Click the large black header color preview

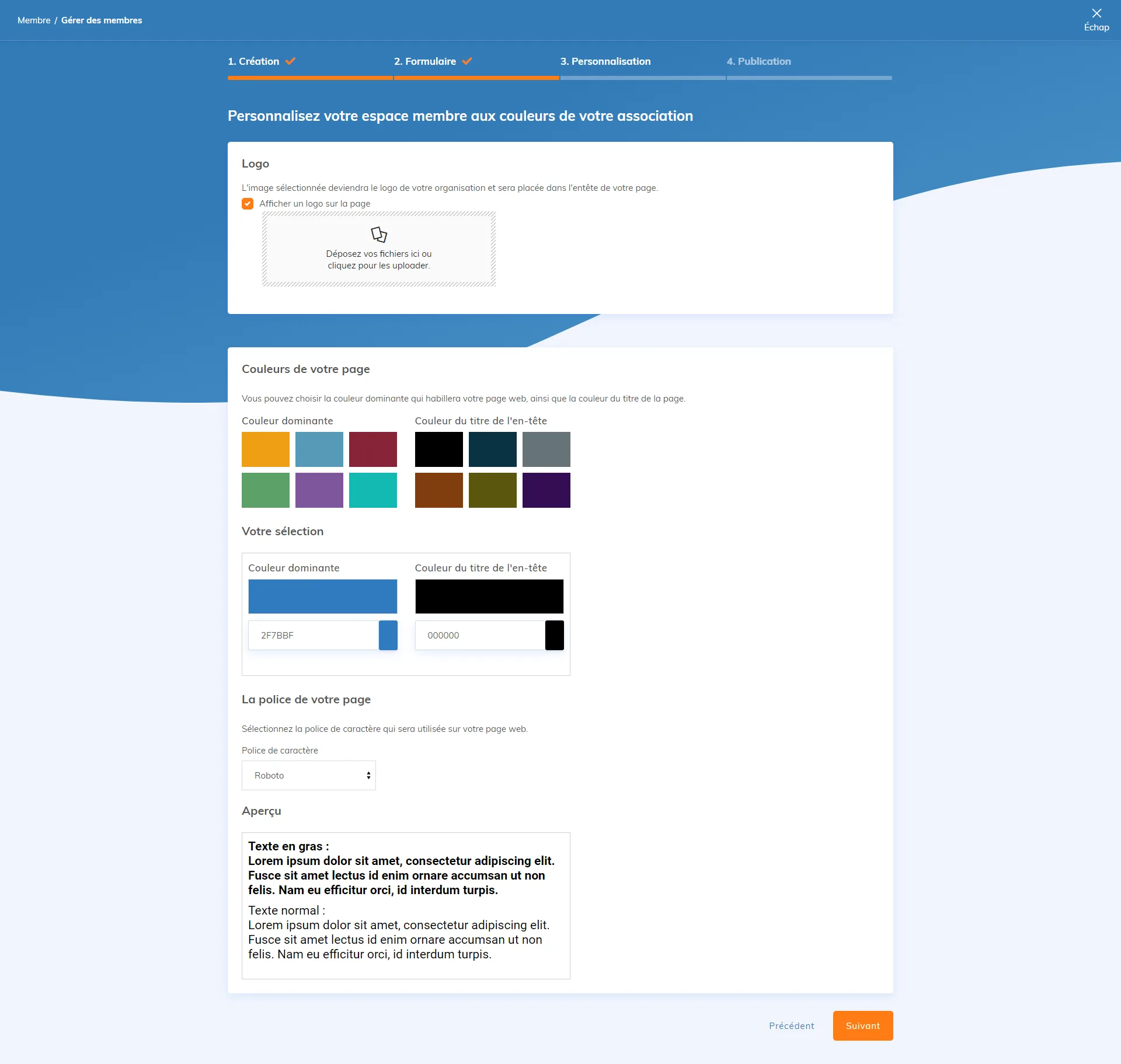coord(489,596)
